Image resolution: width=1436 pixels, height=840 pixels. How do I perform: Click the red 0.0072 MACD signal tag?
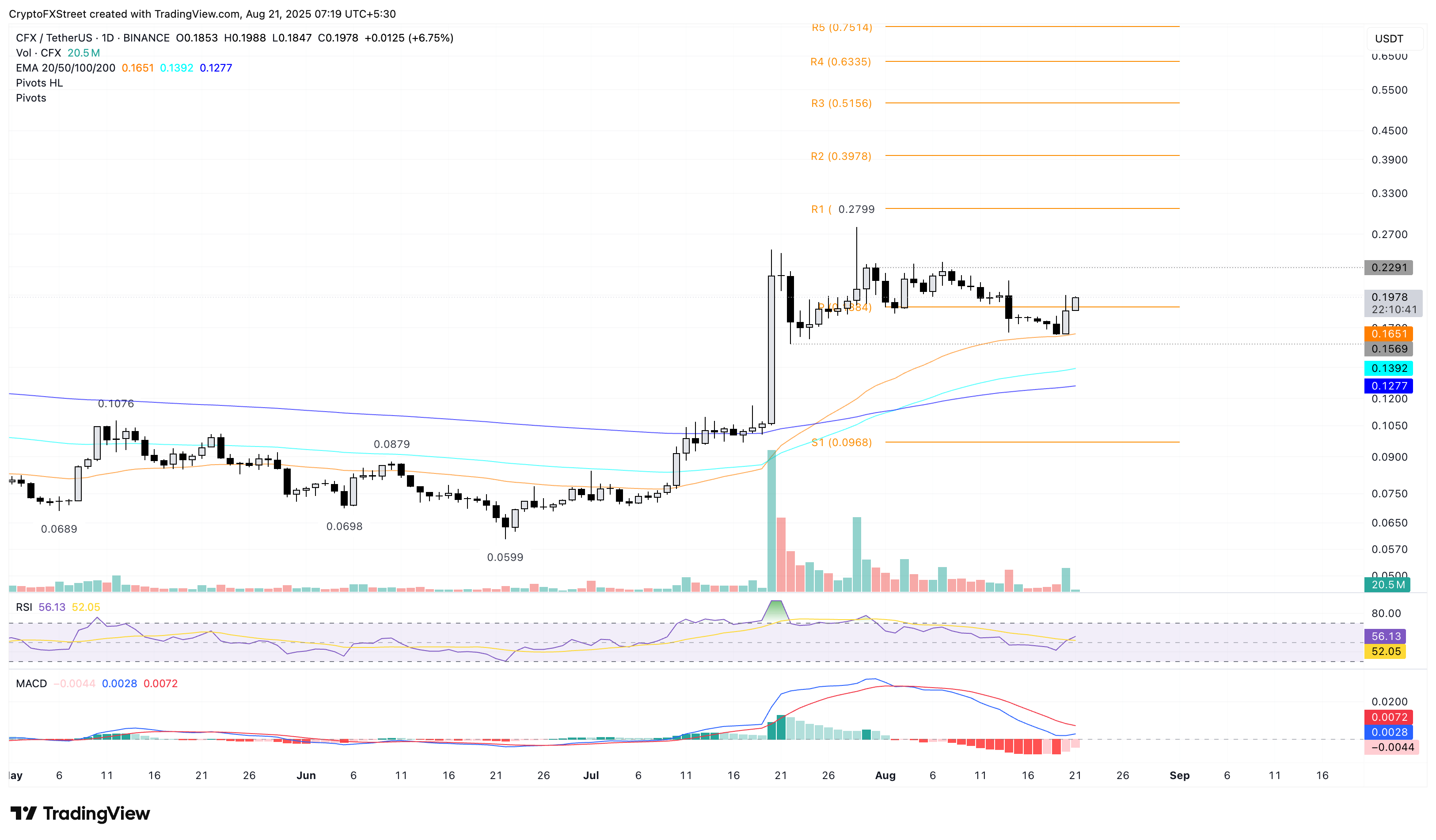coord(1388,717)
